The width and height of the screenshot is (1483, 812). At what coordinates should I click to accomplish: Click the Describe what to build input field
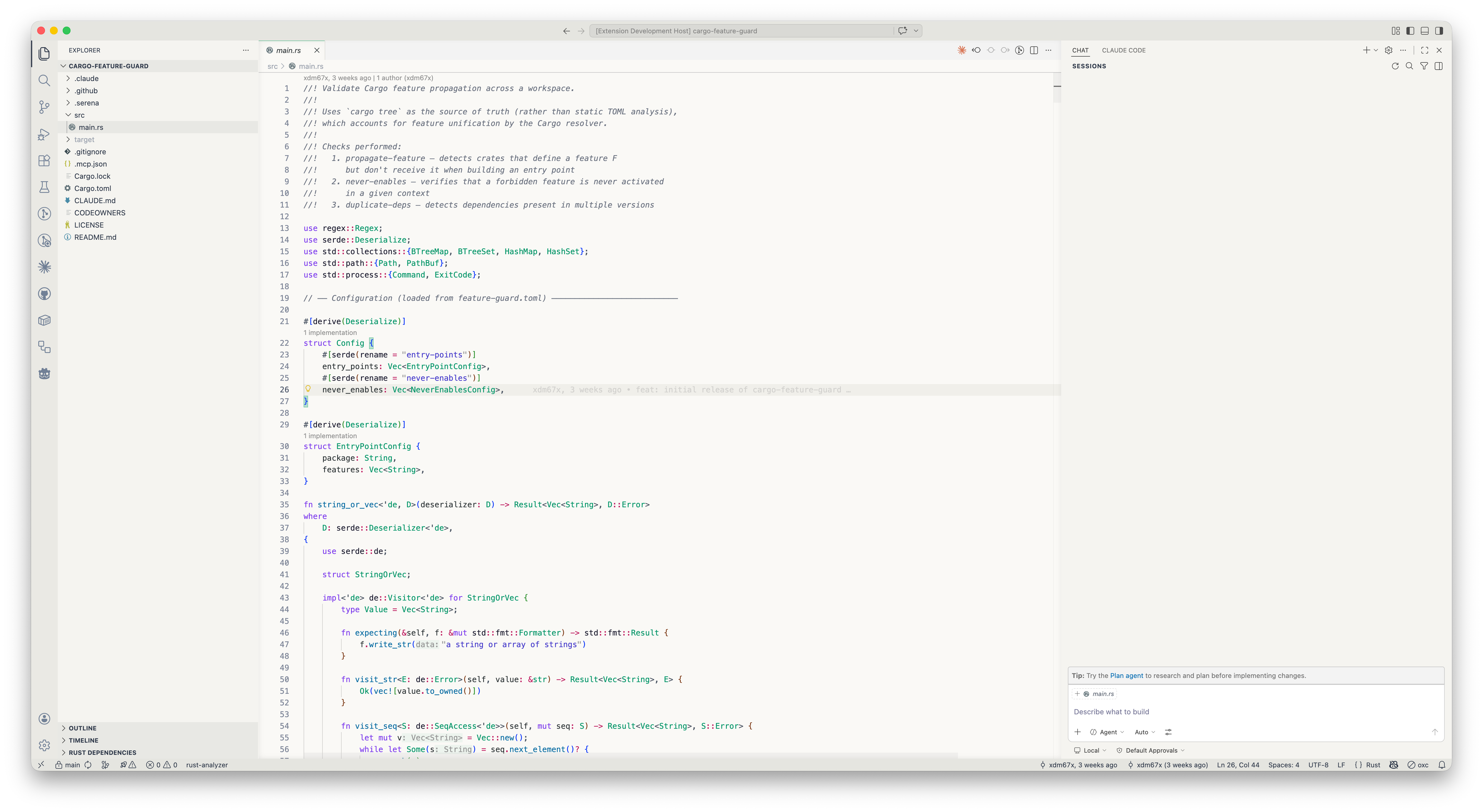tap(1112, 712)
